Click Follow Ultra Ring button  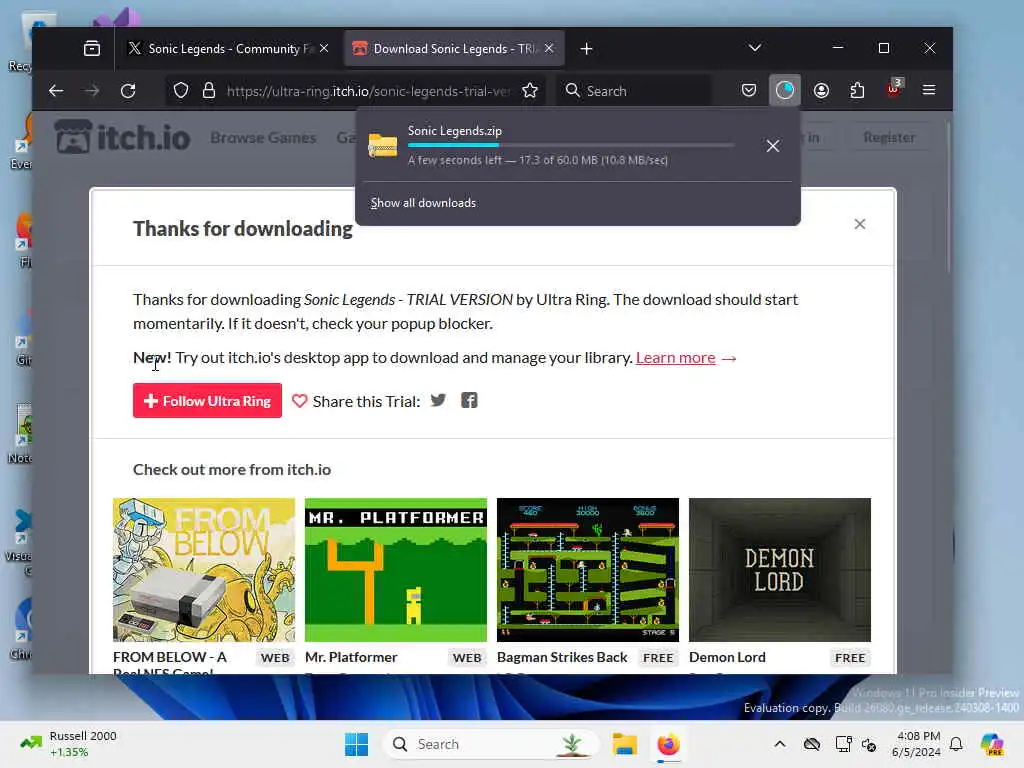pyautogui.click(x=207, y=400)
